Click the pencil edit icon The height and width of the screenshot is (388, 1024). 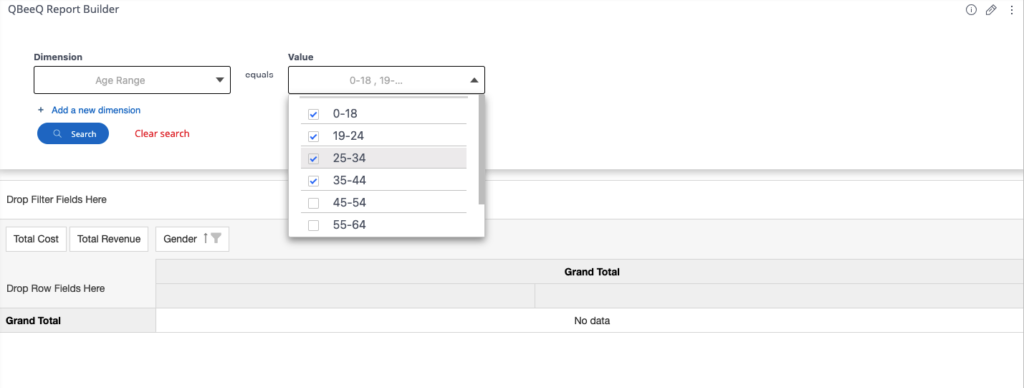(991, 10)
